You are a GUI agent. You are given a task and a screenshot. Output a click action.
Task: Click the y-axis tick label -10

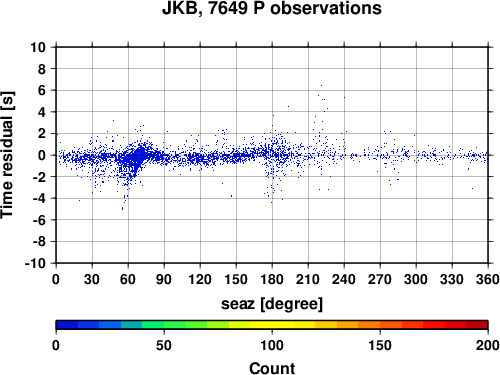click(35, 263)
